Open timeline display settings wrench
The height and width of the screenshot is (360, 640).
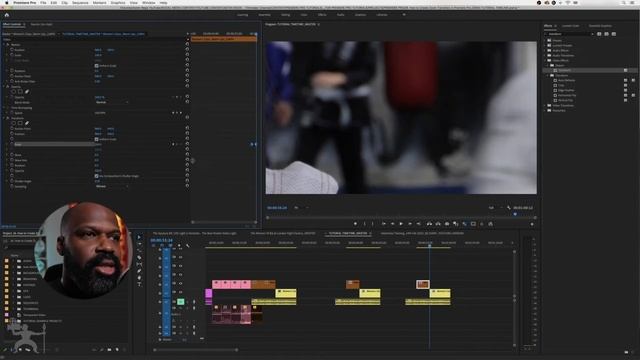188,246
